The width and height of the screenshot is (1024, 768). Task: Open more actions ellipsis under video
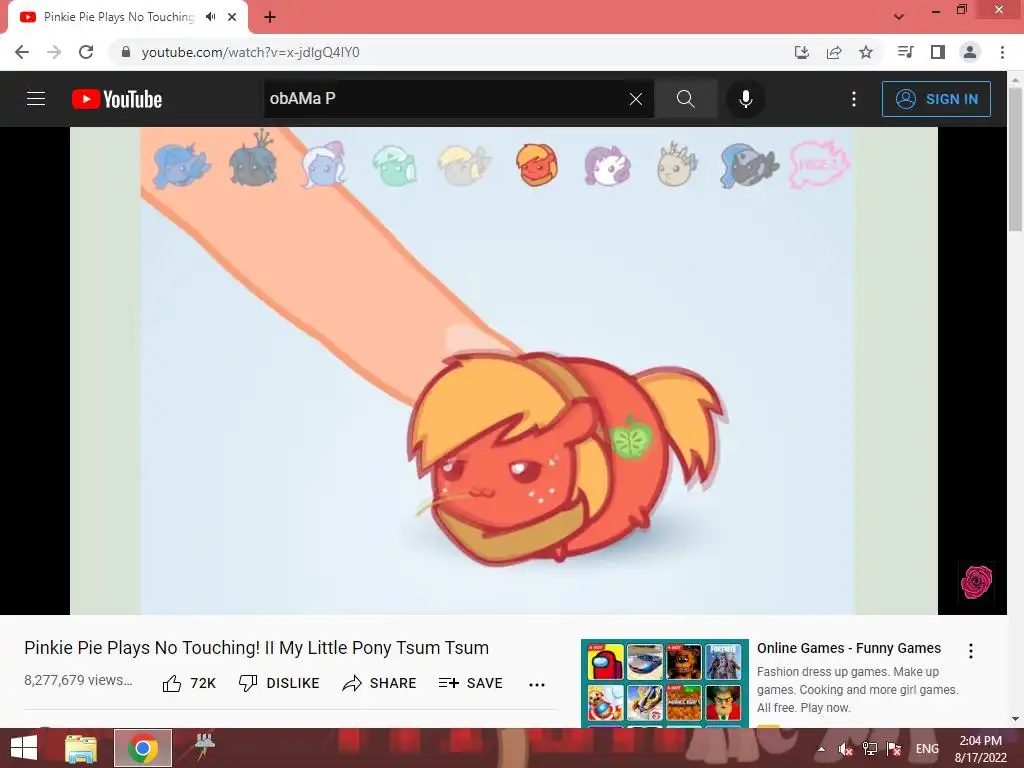(x=537, y=684)
